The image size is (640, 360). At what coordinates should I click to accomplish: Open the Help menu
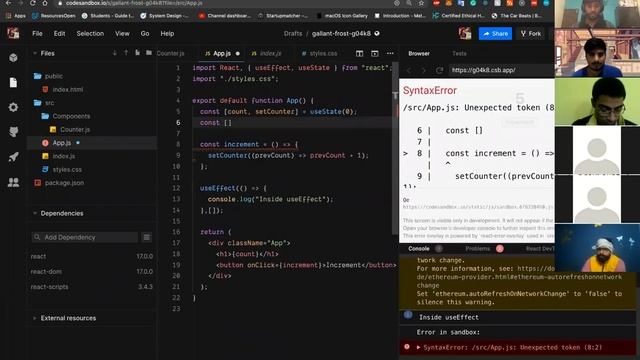click(167, 33)
